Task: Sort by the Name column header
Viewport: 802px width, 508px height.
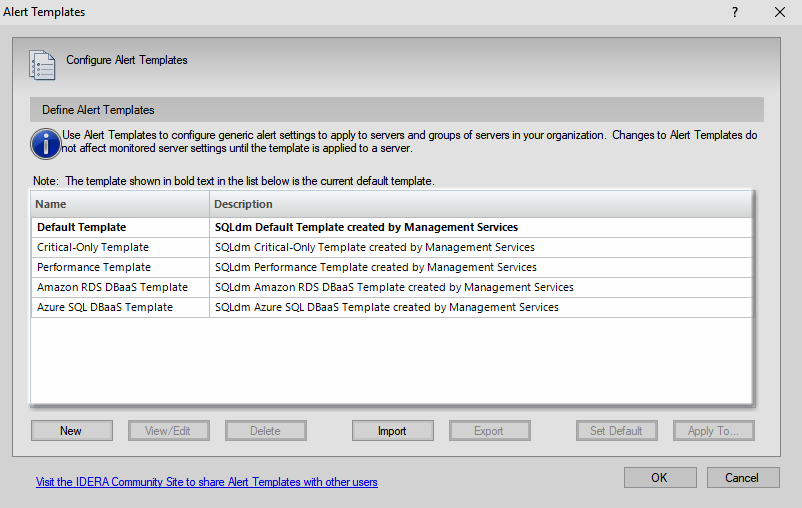Action: pyautogui.click(x=120, y=204)
